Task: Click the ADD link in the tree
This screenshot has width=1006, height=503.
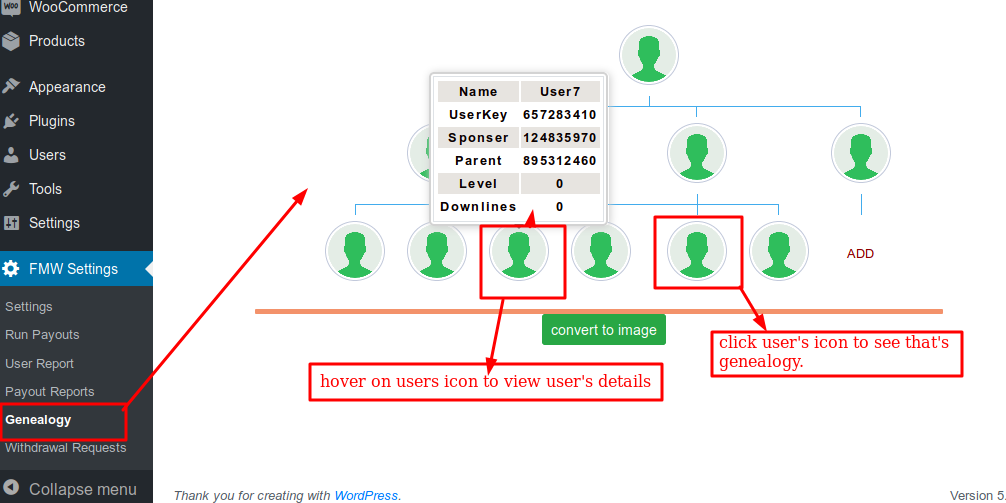Action: tap(860, 254)
